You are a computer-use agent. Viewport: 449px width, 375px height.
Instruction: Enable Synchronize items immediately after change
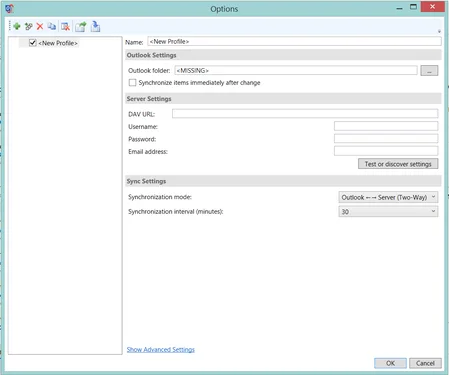click(132, 82)
